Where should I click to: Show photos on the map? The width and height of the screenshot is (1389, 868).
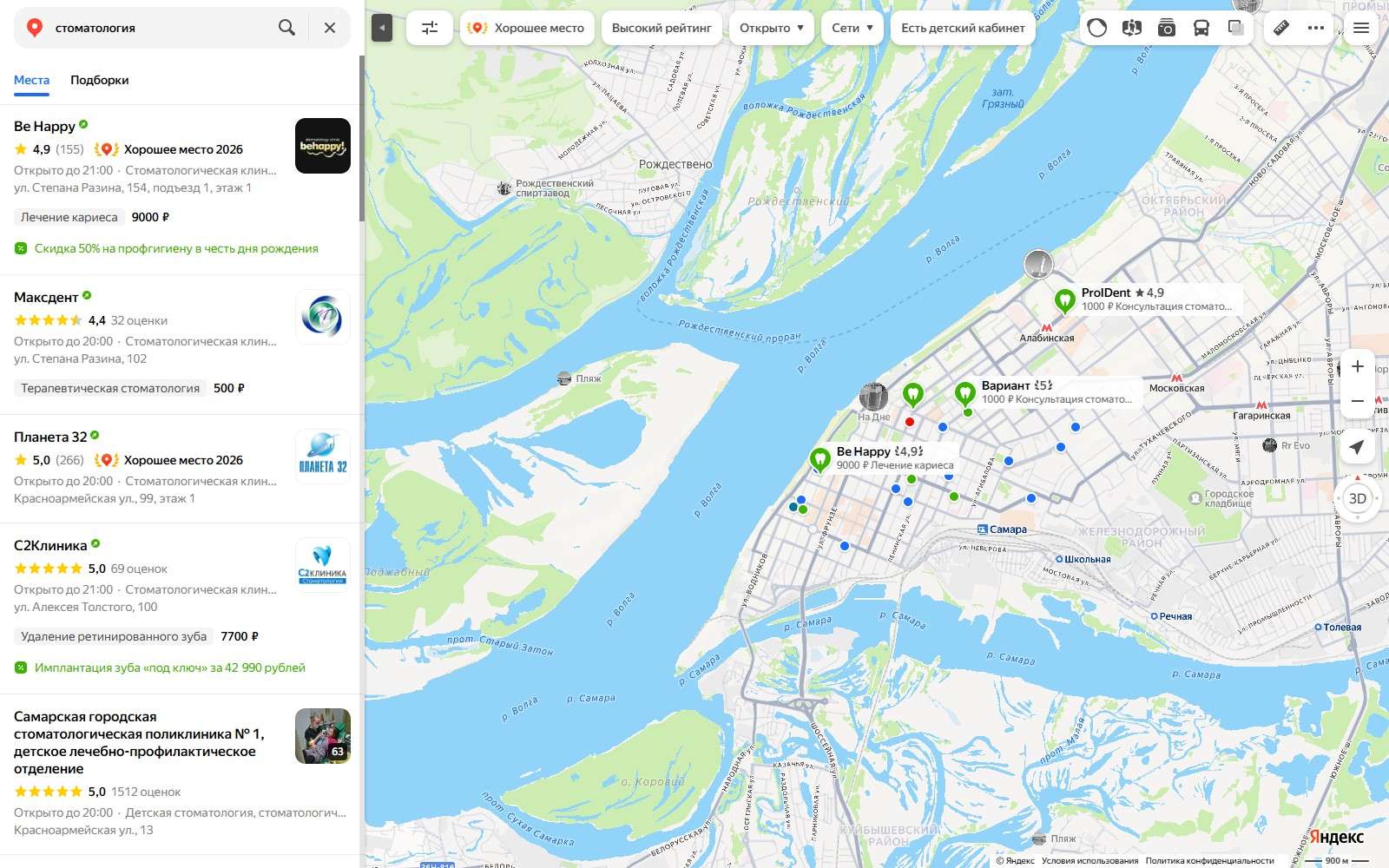pos(1167,28)
